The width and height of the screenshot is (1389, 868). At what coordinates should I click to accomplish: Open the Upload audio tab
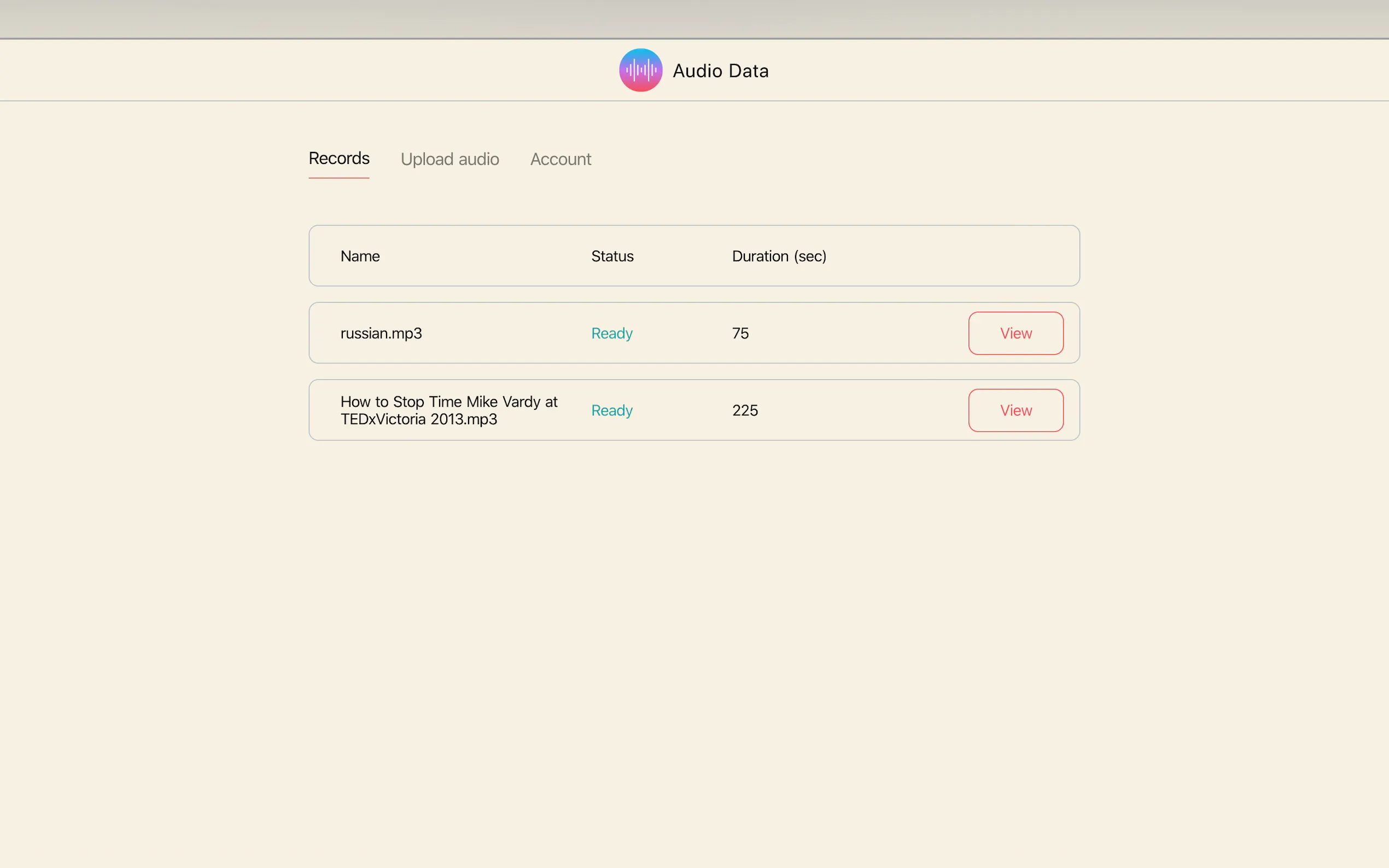tap(450, 159)
